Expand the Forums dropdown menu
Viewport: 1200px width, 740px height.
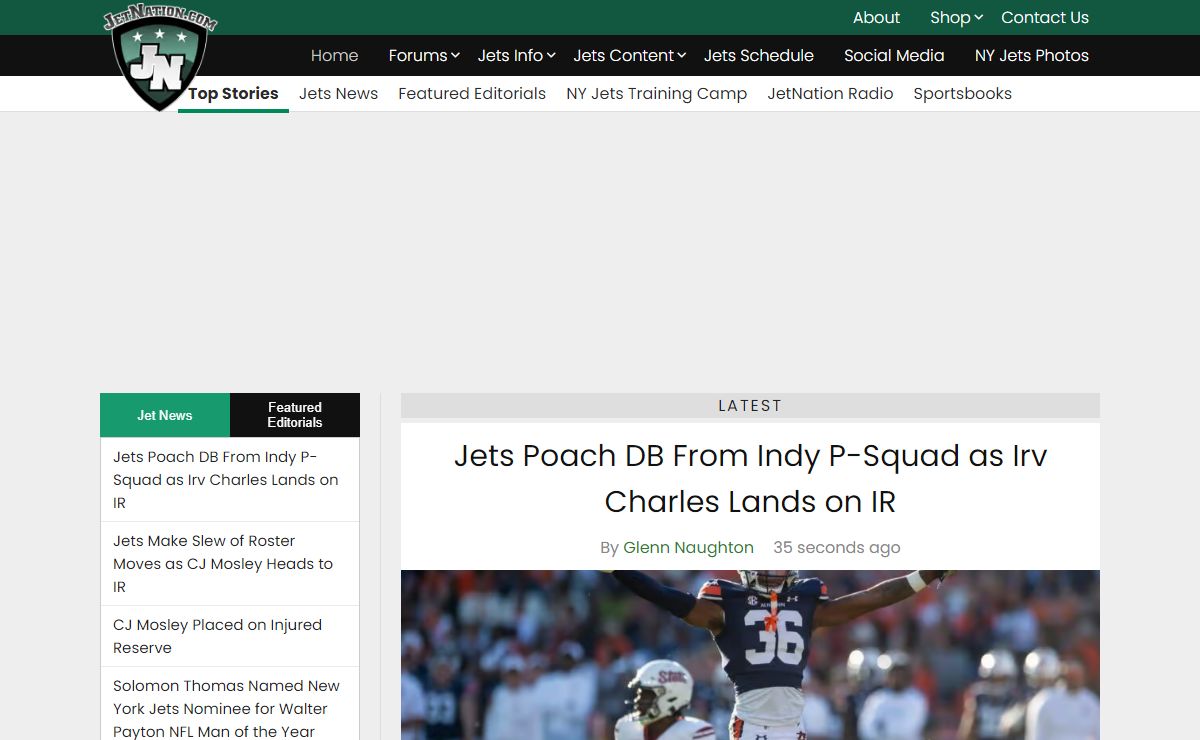pos(424,55)
